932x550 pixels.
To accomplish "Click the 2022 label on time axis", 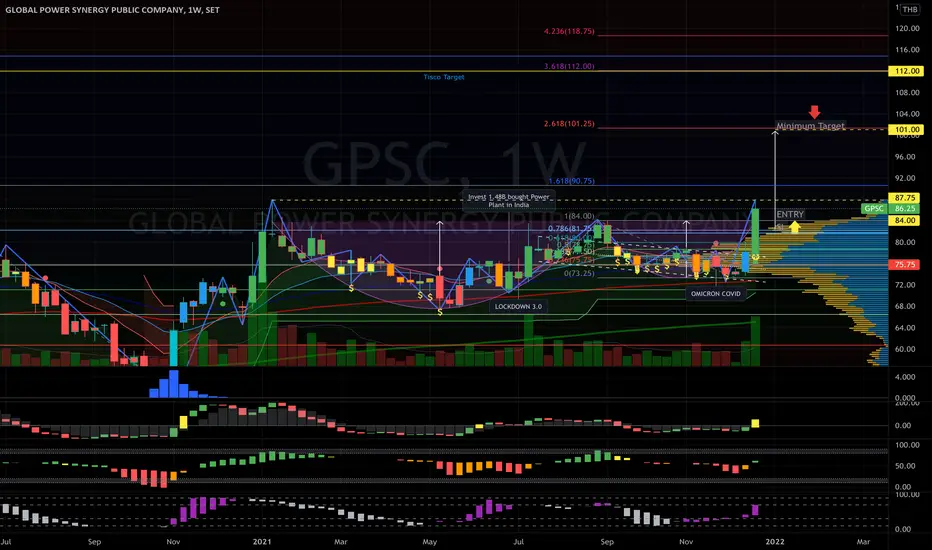I will pyautogui.click(x=774, y=542).
